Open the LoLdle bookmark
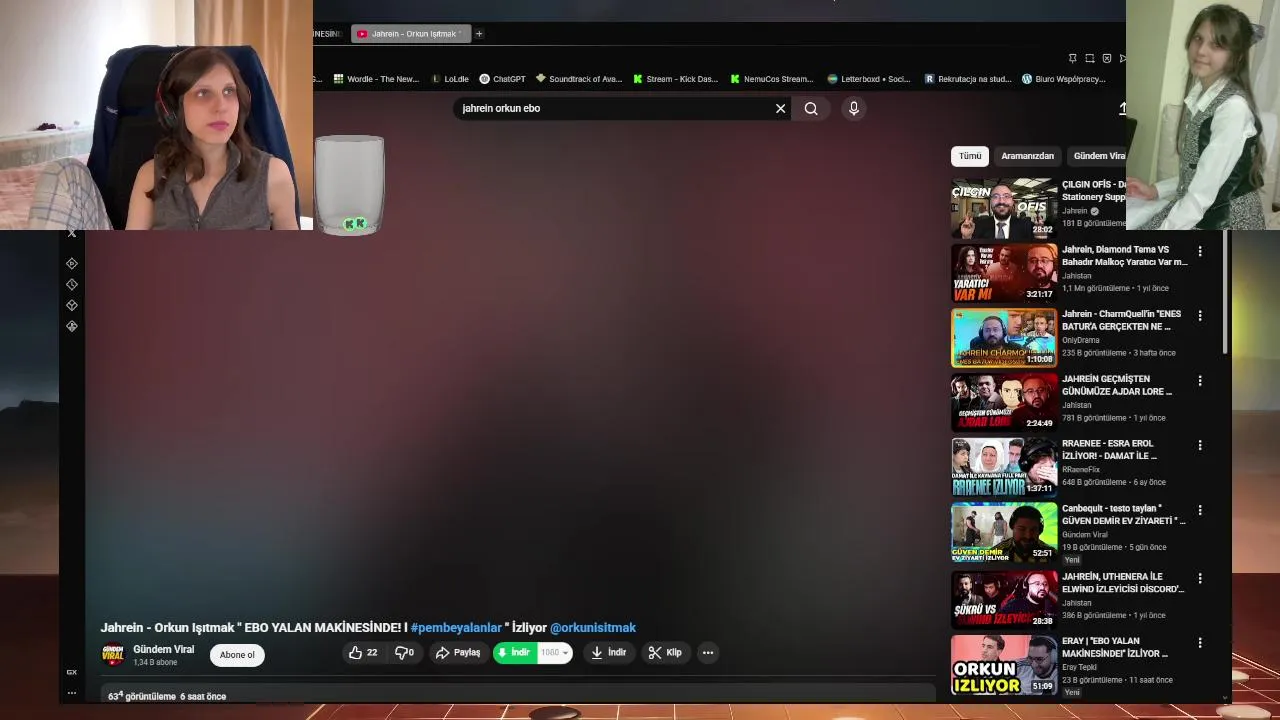 449,79
